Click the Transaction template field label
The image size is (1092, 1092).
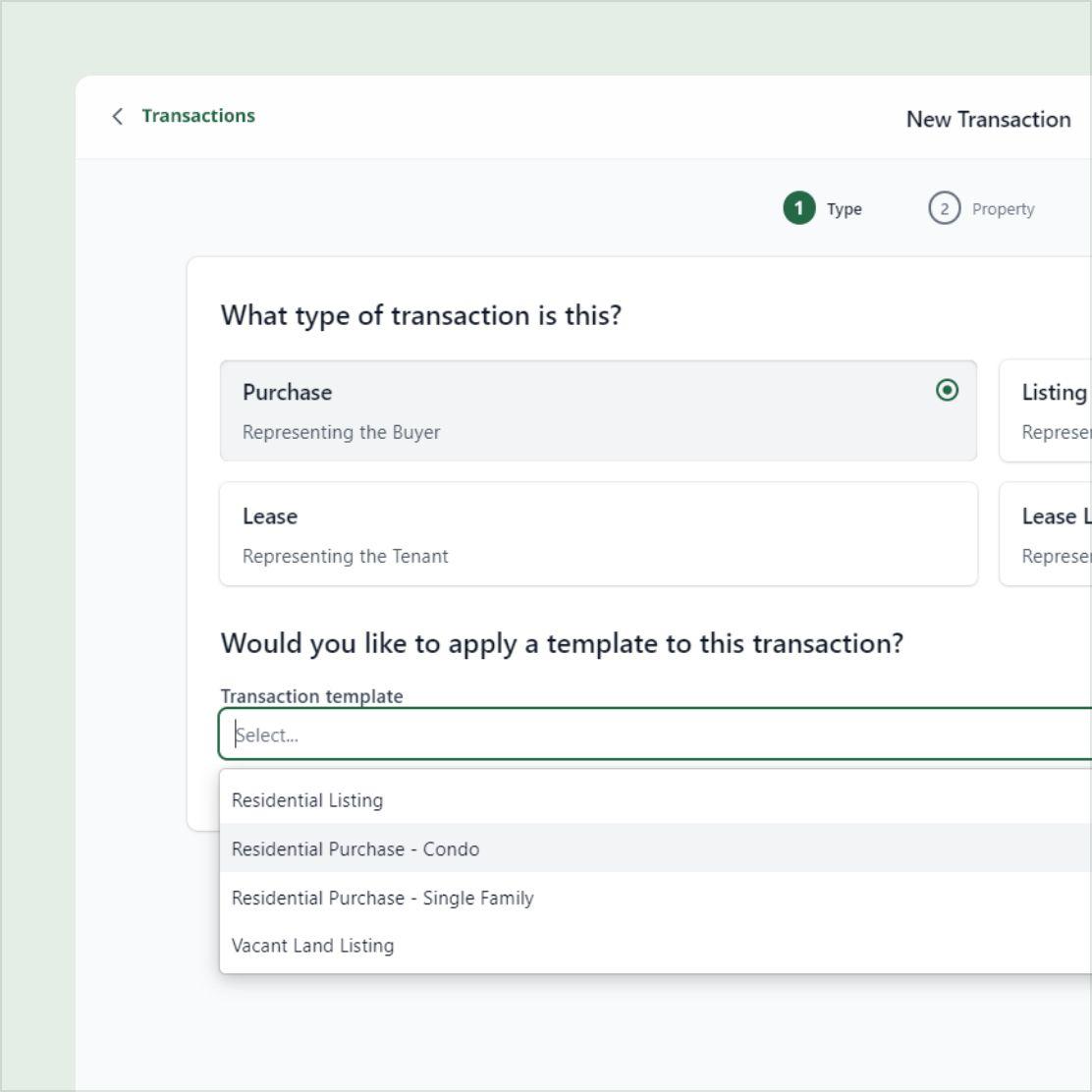(311, 695)
